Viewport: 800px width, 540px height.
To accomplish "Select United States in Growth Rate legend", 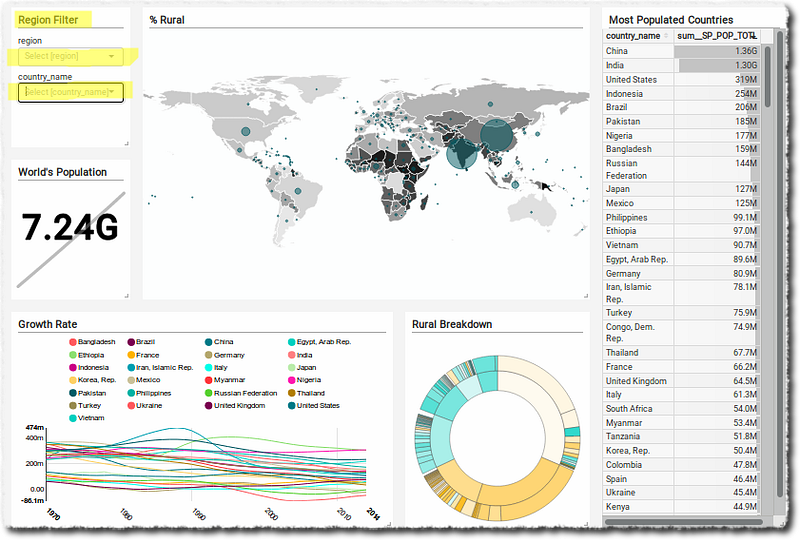I will pyautogui.click(x=314, y=406).
